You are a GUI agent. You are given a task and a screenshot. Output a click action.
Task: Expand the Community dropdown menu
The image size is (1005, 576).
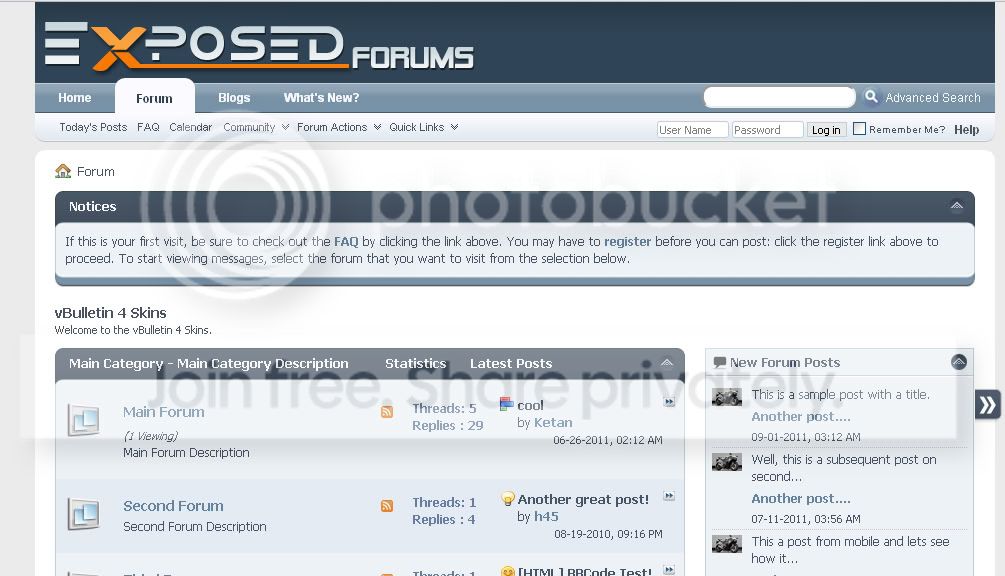pyautogui.click(x=255, y=127)
